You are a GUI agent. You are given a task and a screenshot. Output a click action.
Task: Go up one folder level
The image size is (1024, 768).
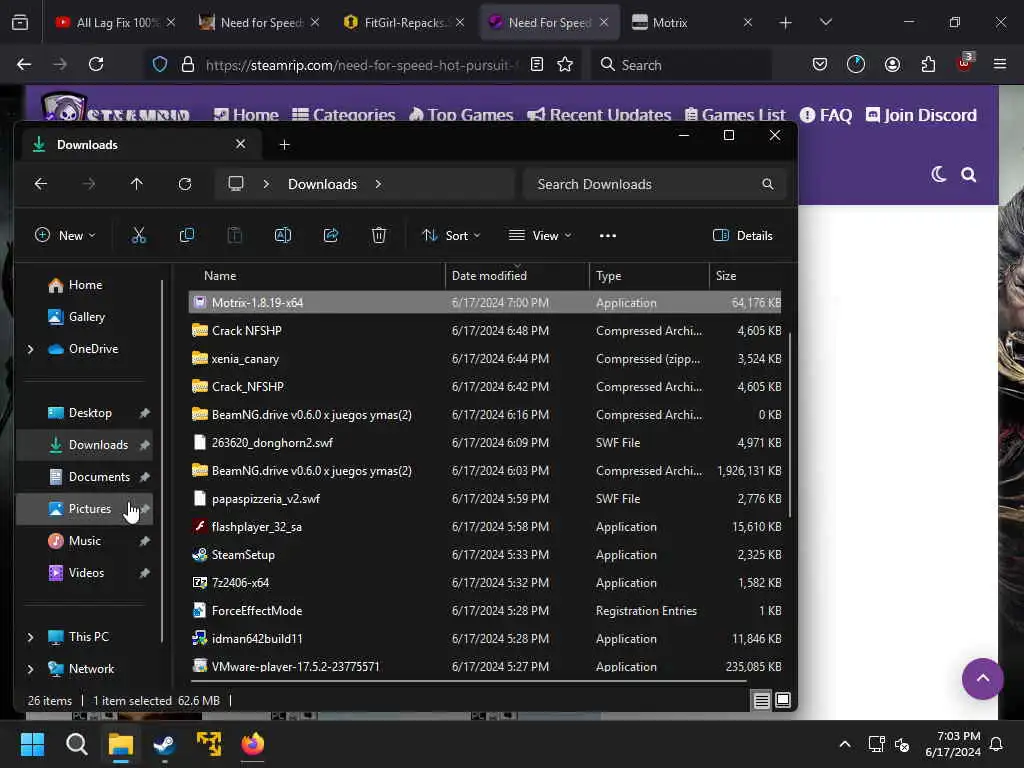point(136,184)
